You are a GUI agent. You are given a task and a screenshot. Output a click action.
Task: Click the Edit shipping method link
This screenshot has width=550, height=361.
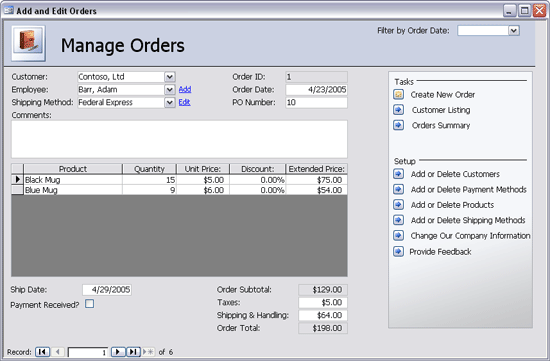[184, 102]
